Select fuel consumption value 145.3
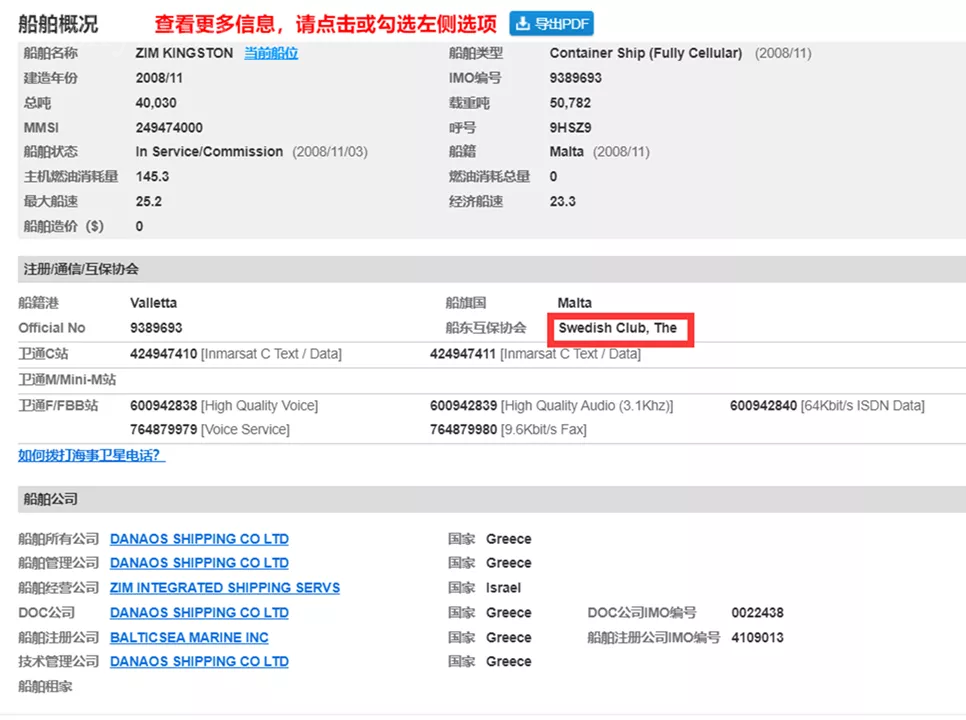This screenshot has height=720, width=966. pos(152,177)
